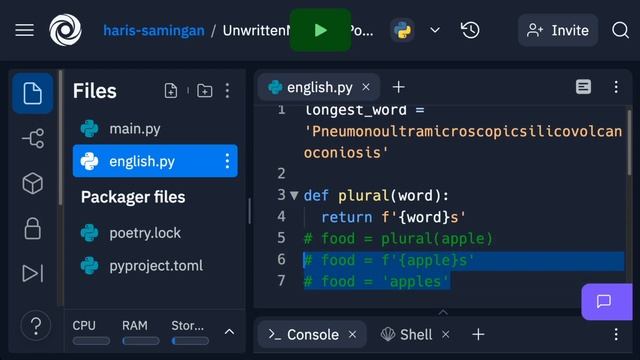Collapse the plural function fold arrow
Image resolution: width=640 pixels, height=360 pixels.
pos(294,196)
